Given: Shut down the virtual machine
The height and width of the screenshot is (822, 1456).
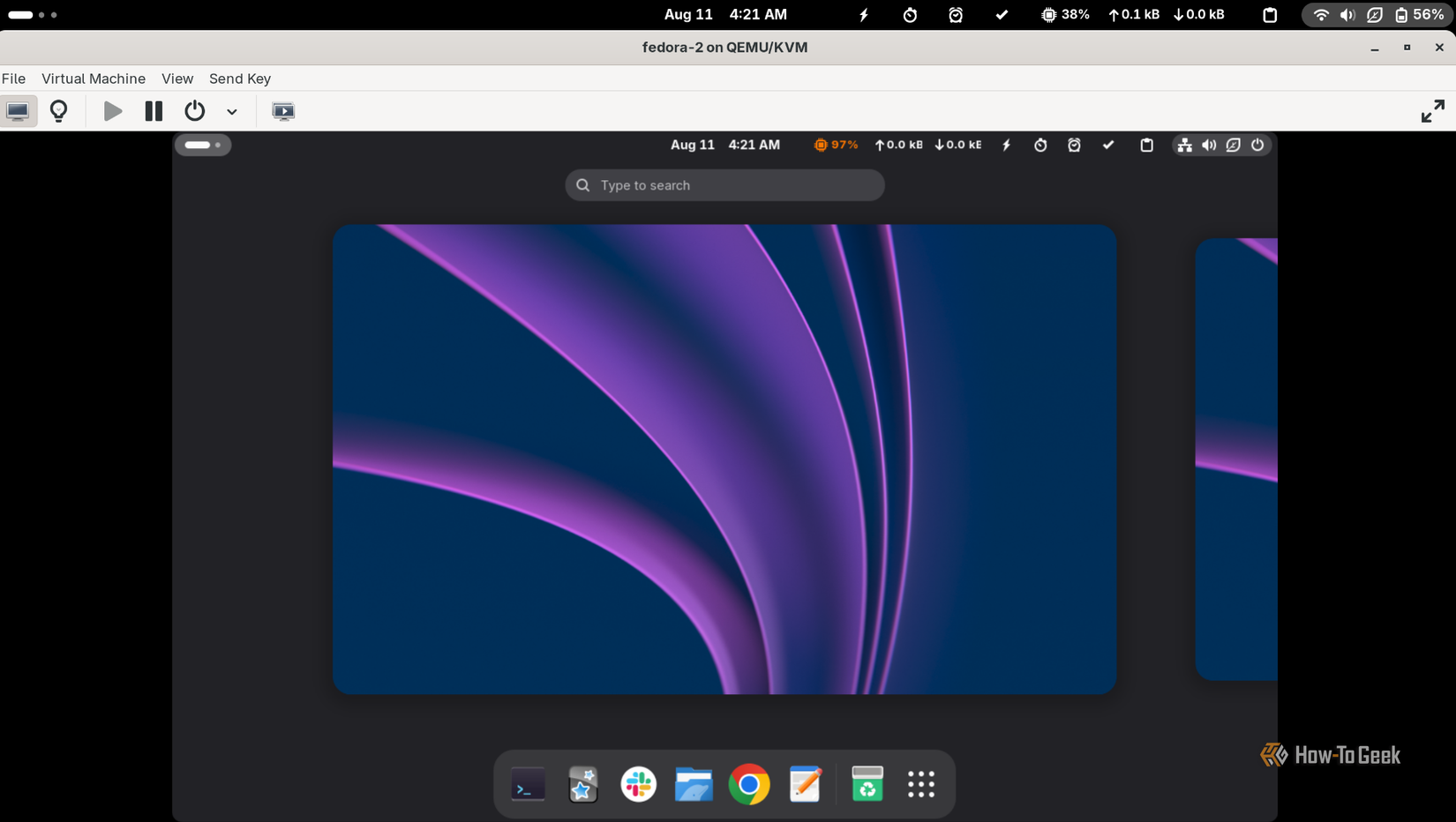Looking at the screenshot, I should [x=194, y=111].
